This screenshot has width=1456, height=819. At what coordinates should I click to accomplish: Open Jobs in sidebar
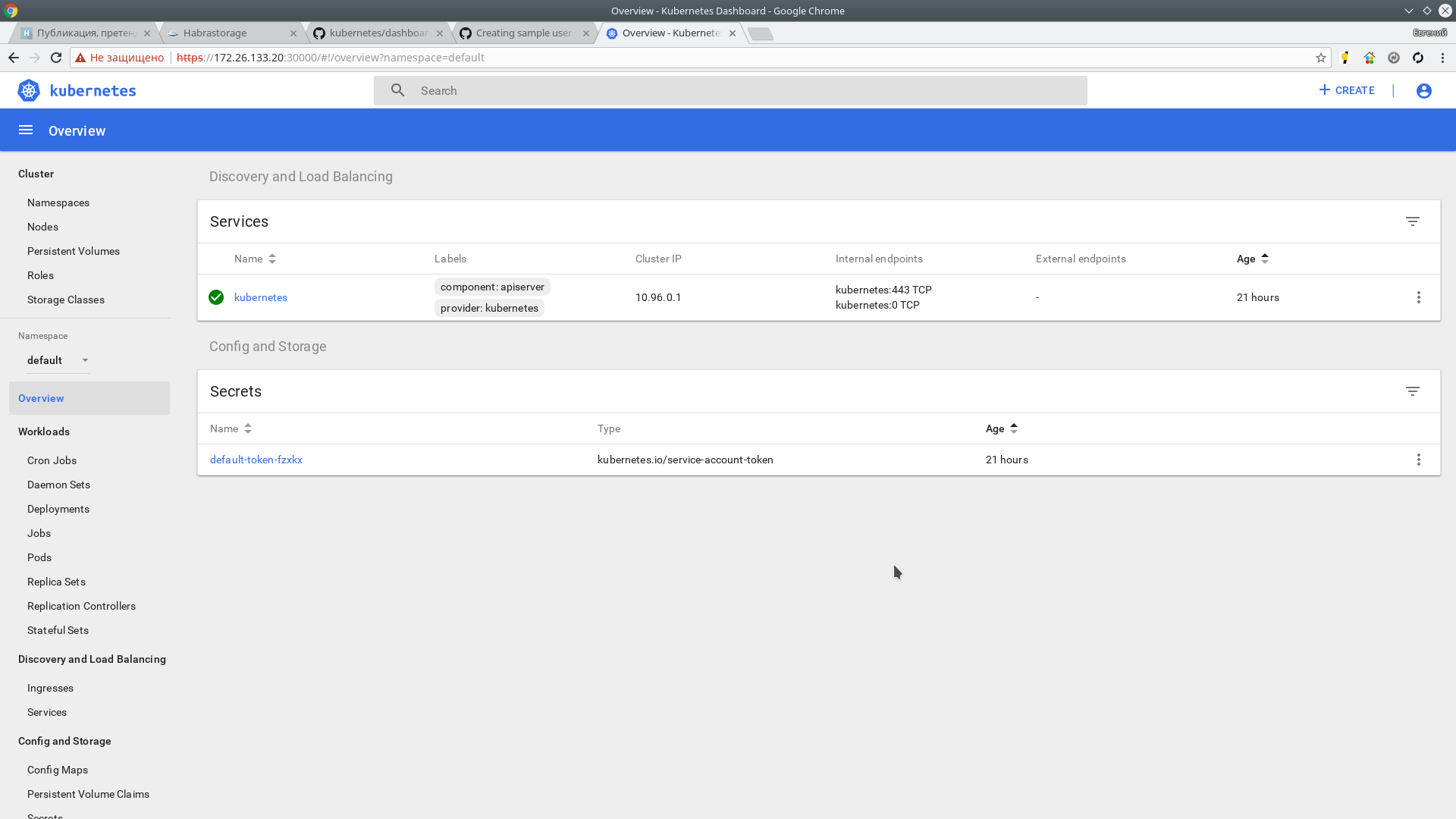(39, 533)
